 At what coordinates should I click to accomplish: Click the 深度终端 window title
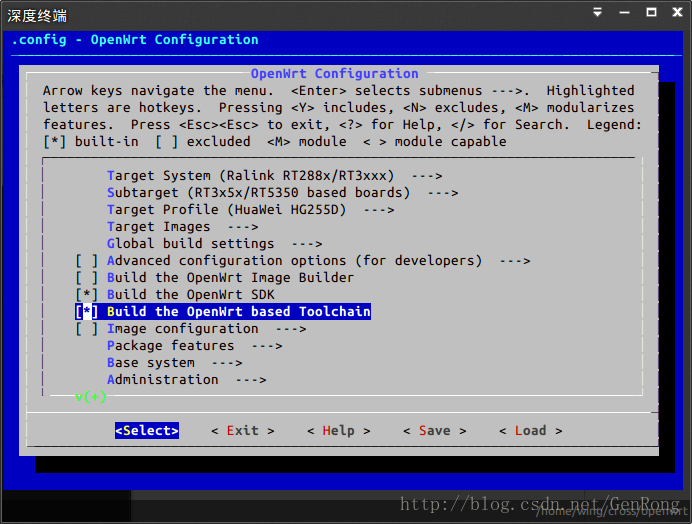(x=37, y=15)
